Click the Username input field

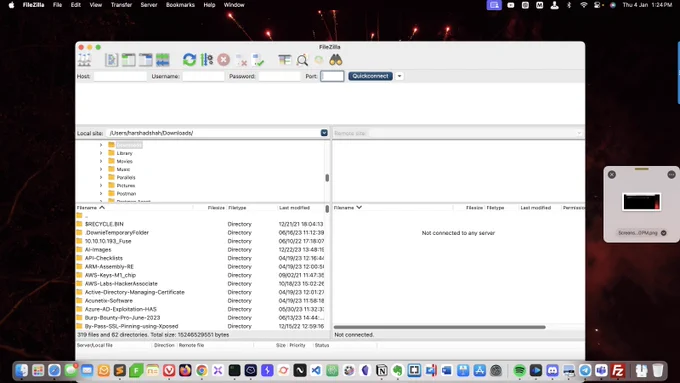[203, 76]
